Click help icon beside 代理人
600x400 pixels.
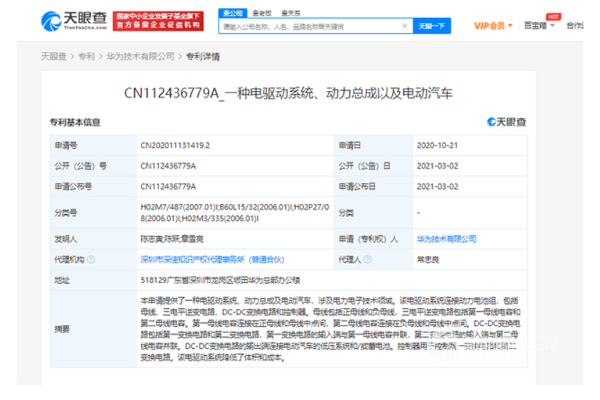point(367,260)
